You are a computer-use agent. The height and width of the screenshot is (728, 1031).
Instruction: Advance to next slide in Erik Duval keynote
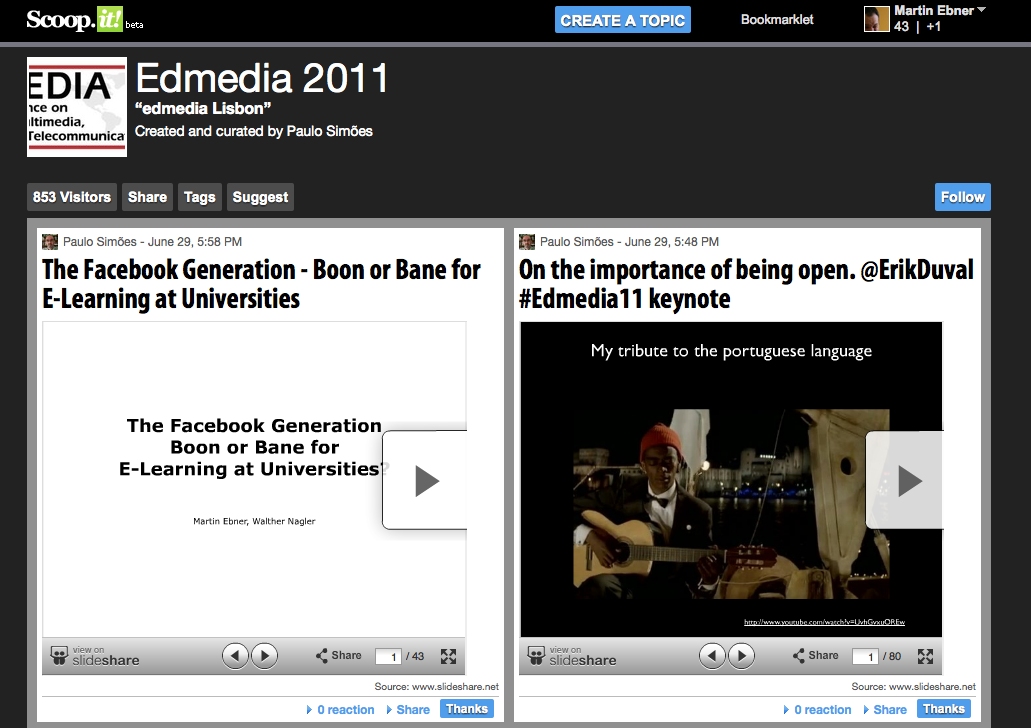(x=741, y=656)
